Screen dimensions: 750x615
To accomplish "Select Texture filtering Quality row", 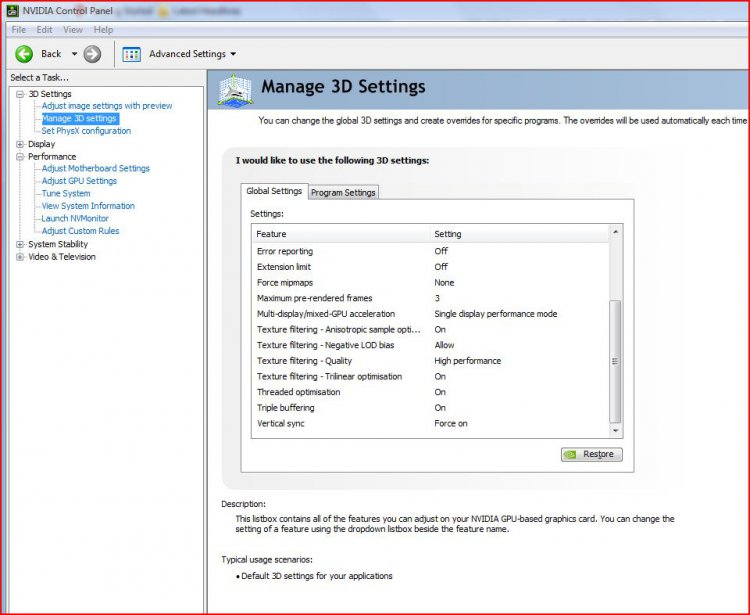I will pyautogui.click(x=430, y=361).
